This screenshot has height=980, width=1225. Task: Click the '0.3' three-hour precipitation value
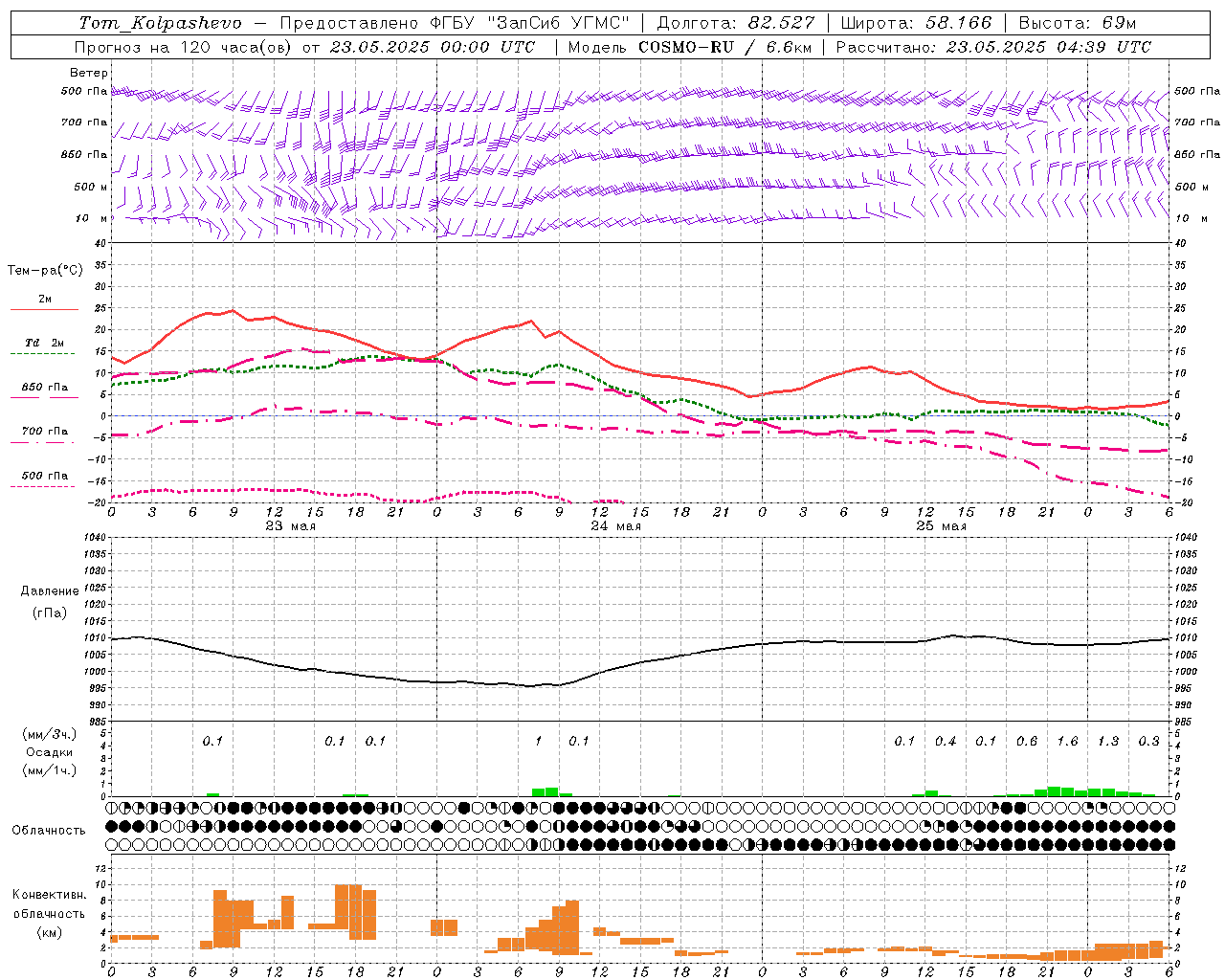[1148, 742]
